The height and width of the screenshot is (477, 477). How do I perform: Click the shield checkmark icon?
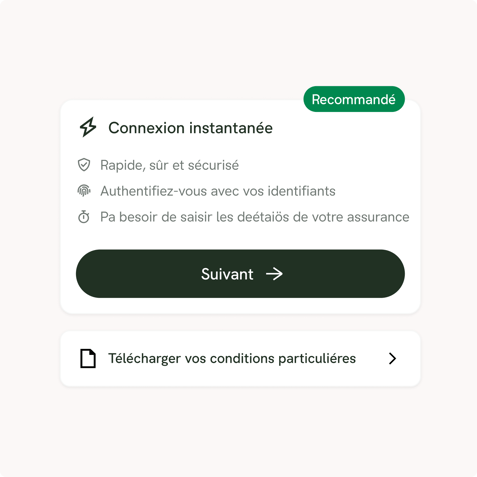tap(84, 165)
